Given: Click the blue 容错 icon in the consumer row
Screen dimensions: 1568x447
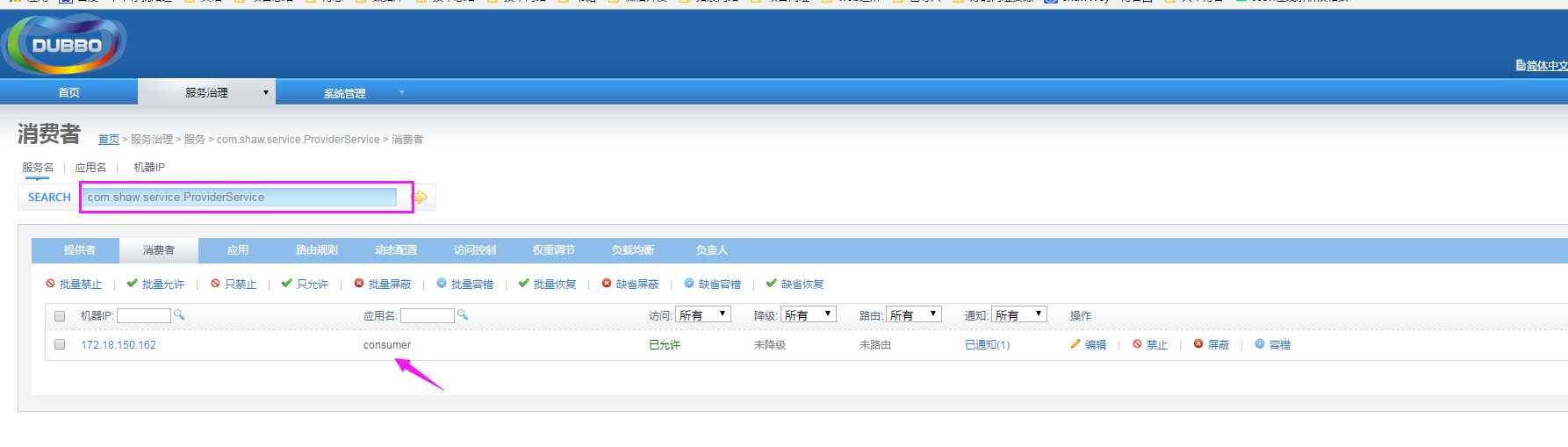Looking at the screenshot, I should (1260, 344).
